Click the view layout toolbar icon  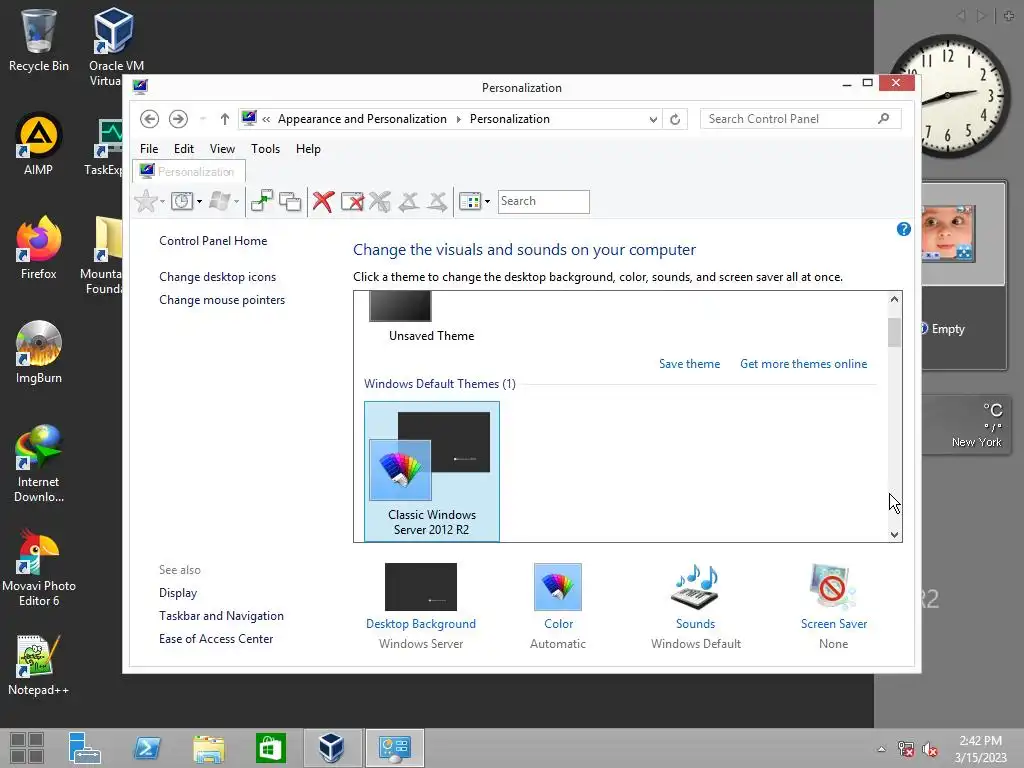470,201
